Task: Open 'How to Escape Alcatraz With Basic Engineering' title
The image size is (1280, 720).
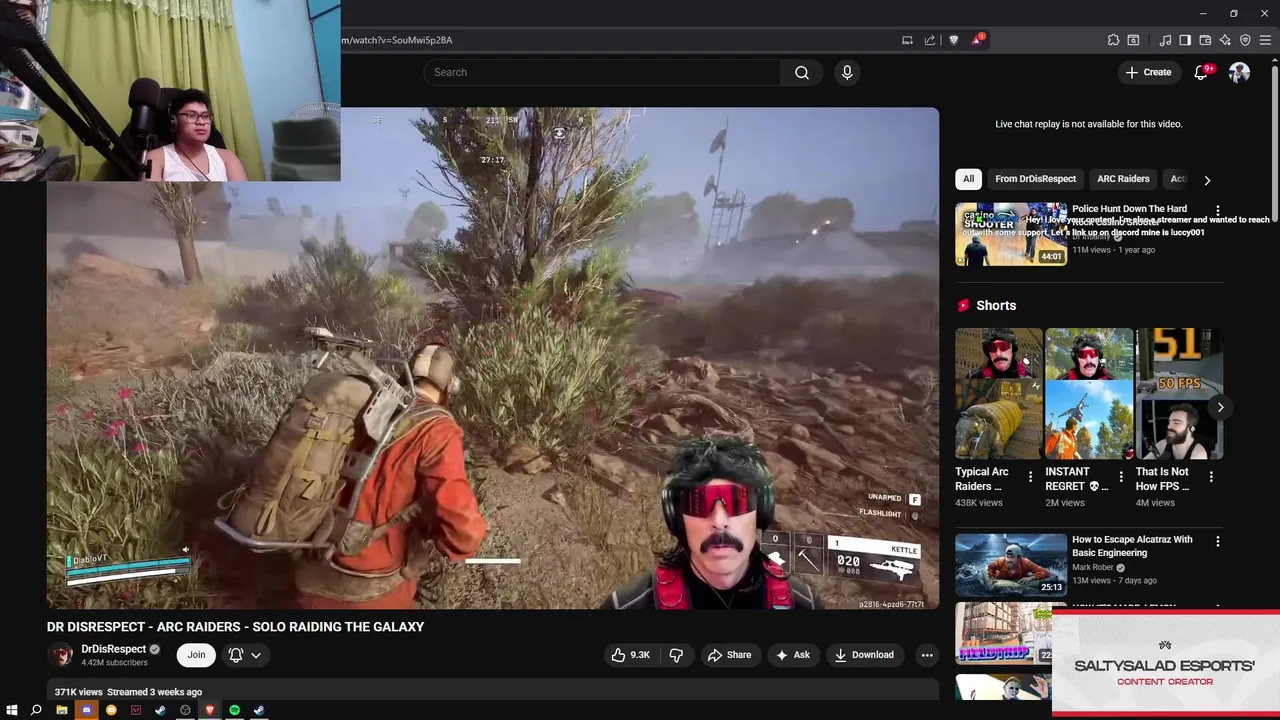Action: [x=1132, y=546]
